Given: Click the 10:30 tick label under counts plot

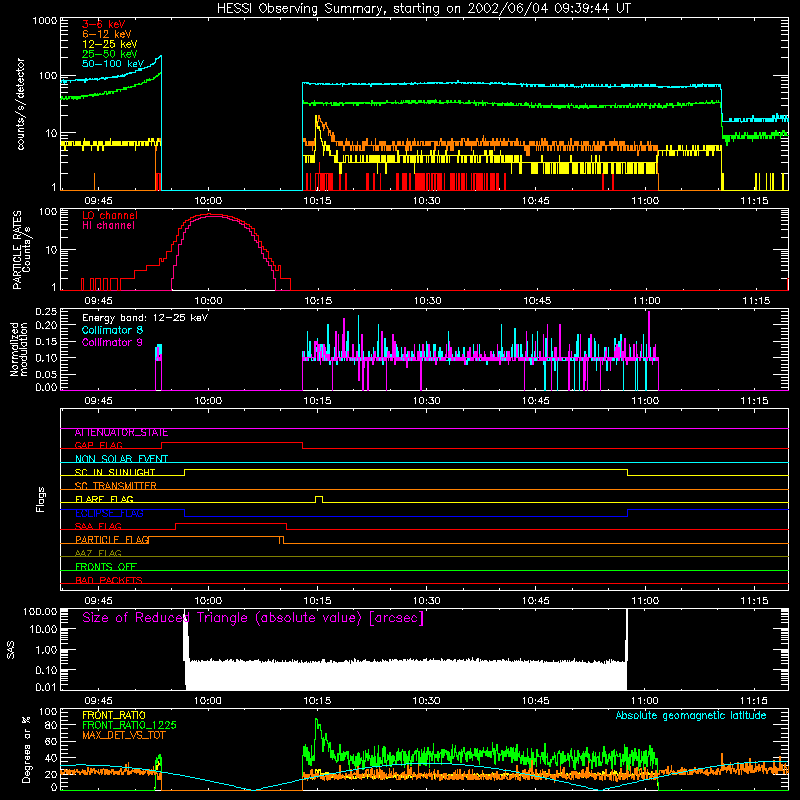Looking at the screenshot, I should 427,201.
